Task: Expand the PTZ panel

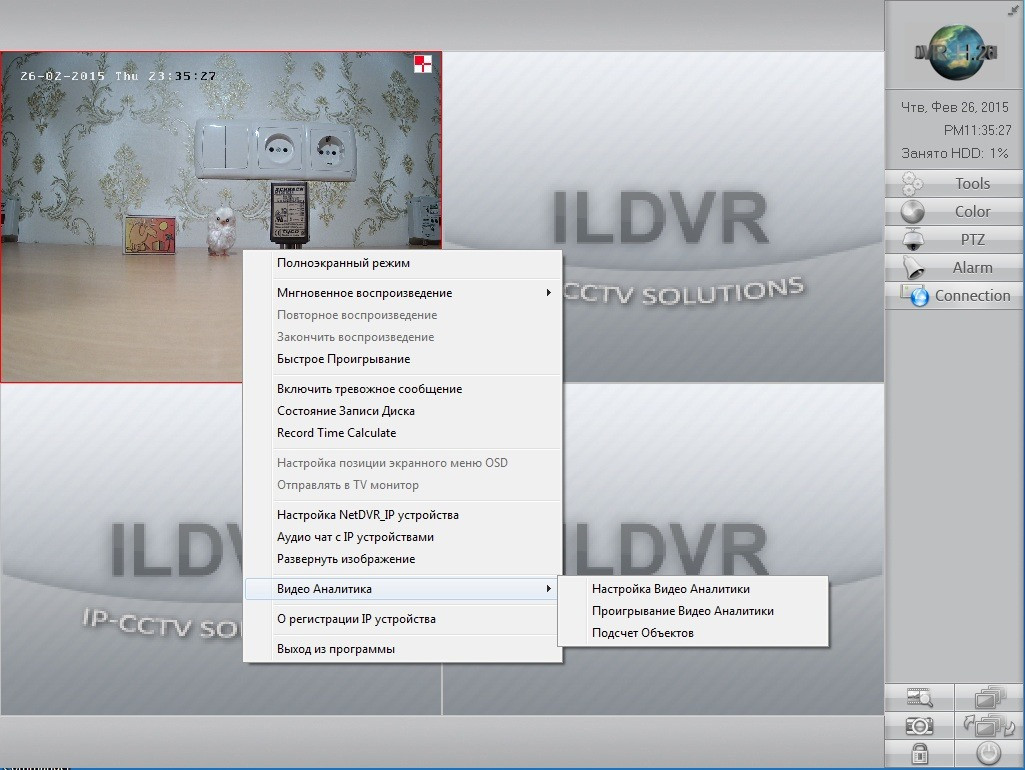Action: point(954,239)
